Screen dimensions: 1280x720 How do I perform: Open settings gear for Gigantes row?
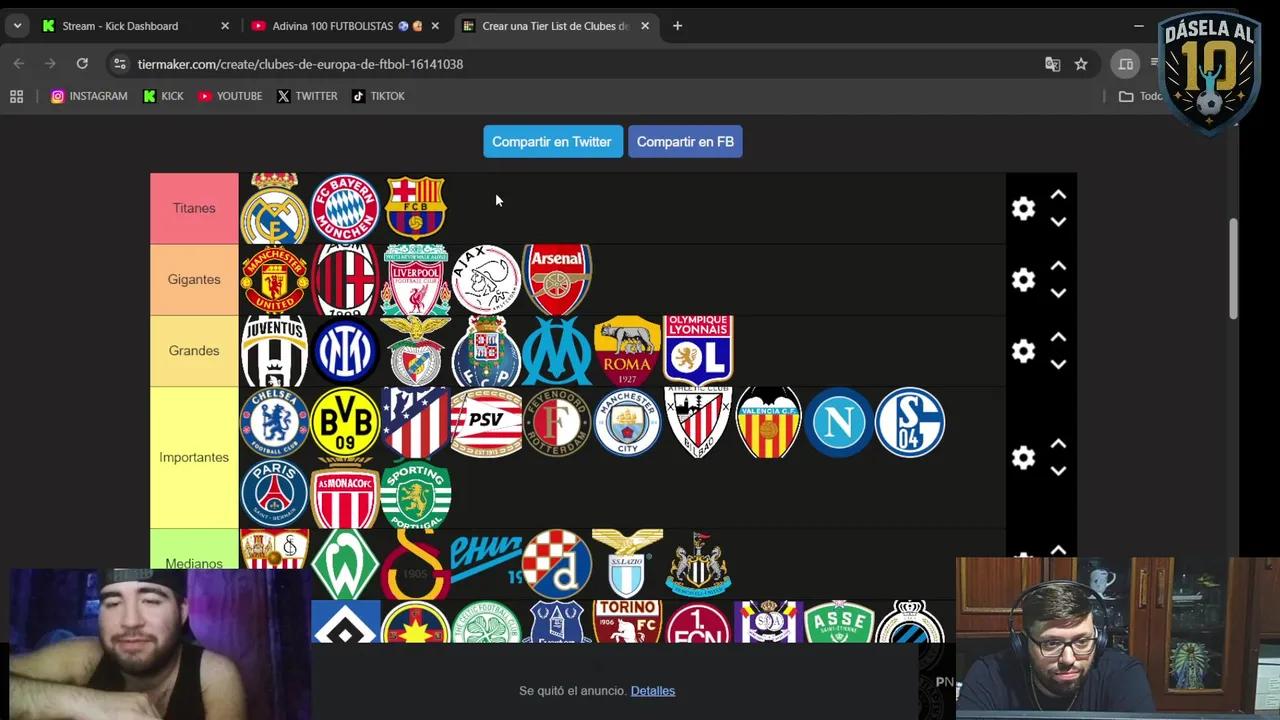tap(1023, 279)
